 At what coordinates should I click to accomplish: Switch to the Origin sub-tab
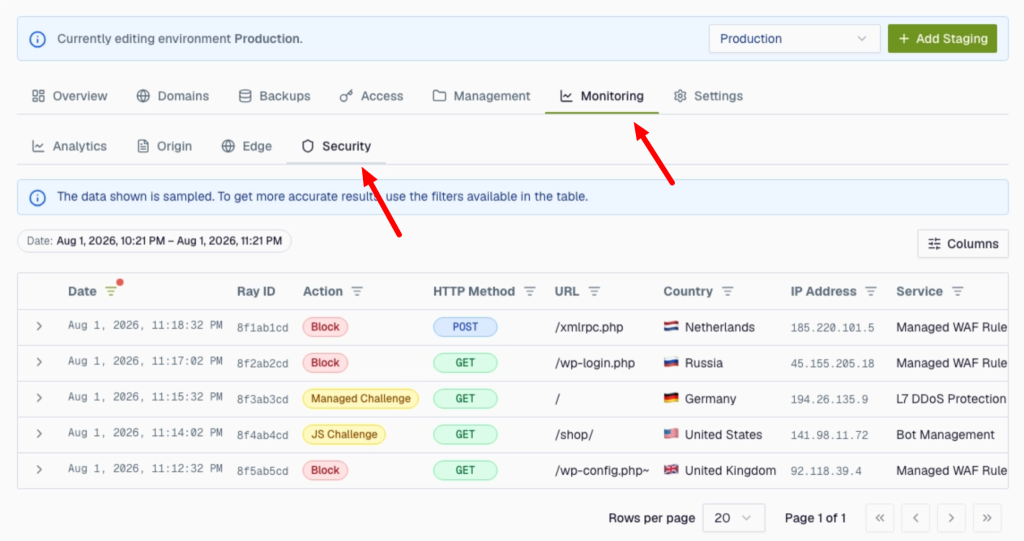coord(165,146)
